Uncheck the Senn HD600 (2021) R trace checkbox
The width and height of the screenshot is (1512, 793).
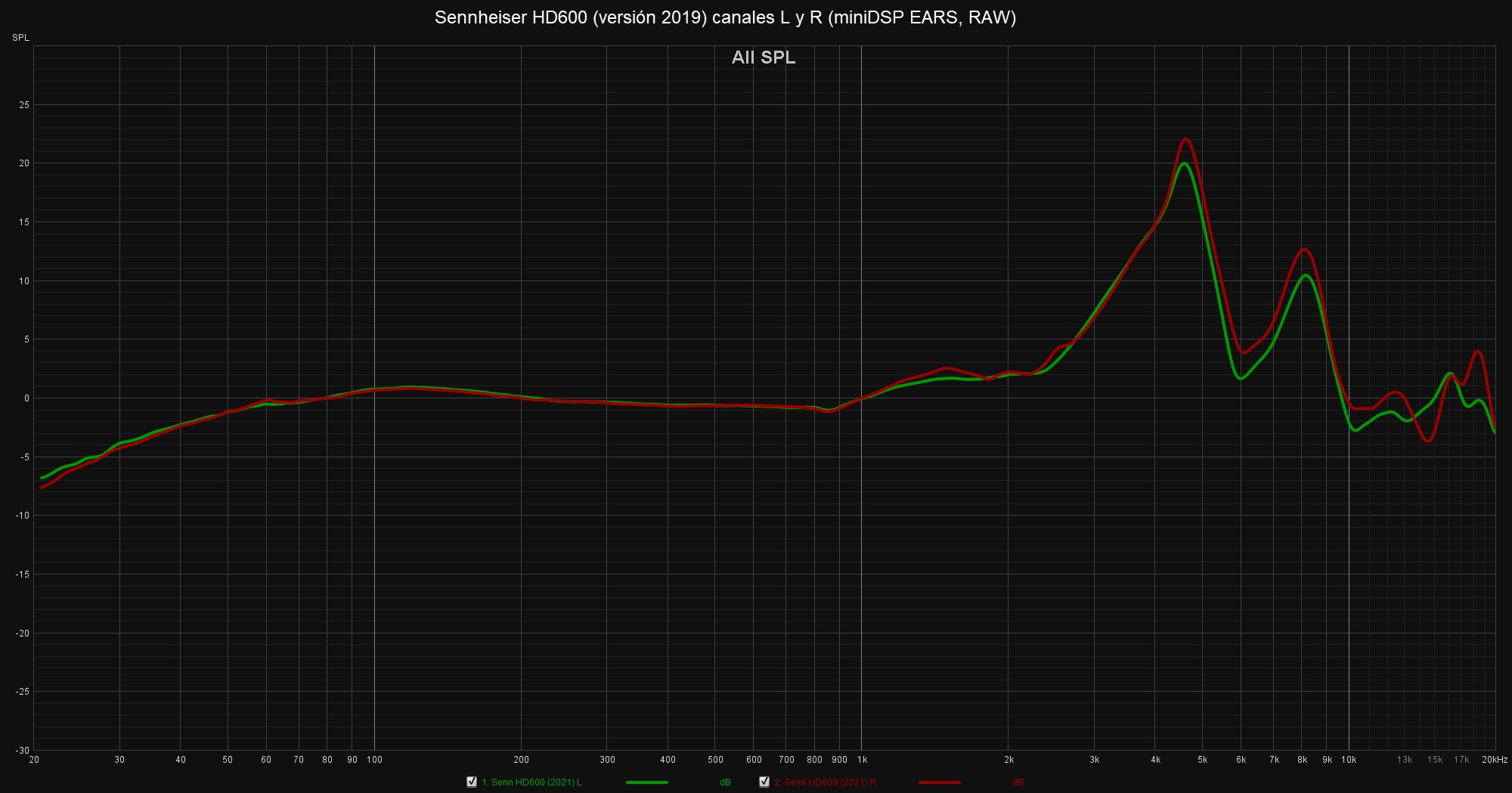[x=764, y=782]
